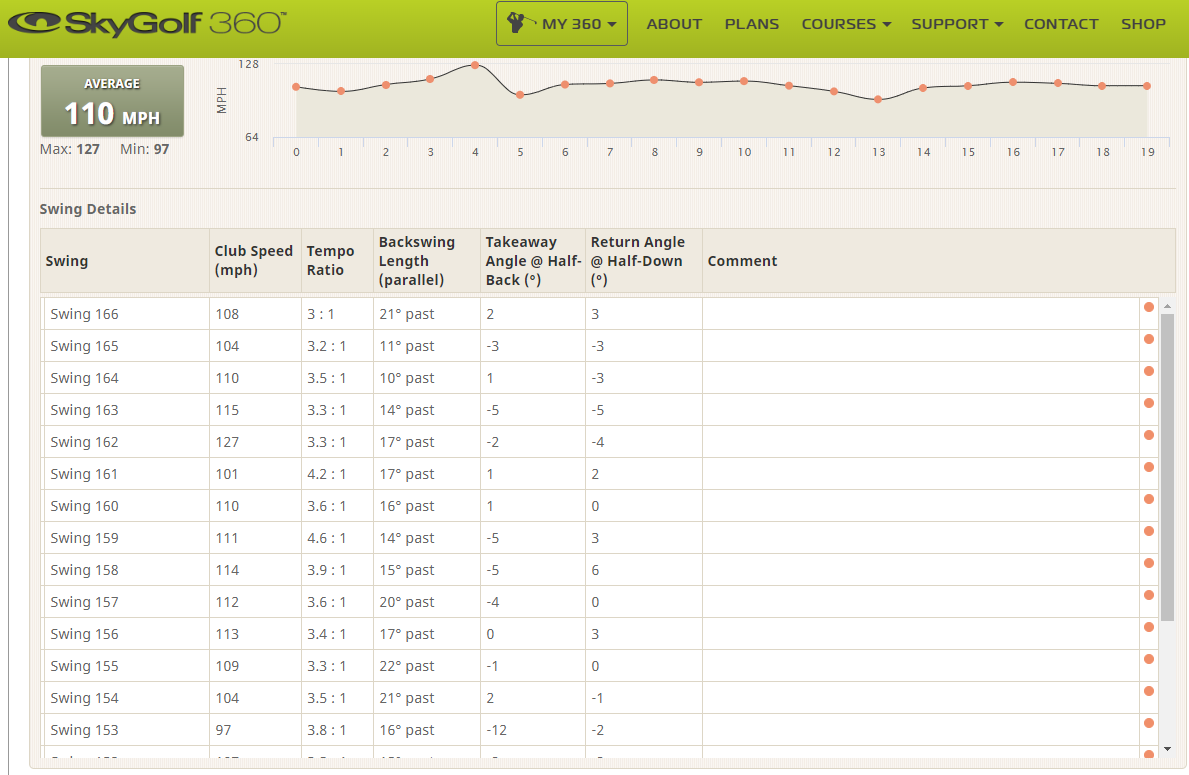The width and height of the screenshot is (1189, 775).
Task: Click the AVERAGE 110 MPH box
Action: [x=112, y=101]
